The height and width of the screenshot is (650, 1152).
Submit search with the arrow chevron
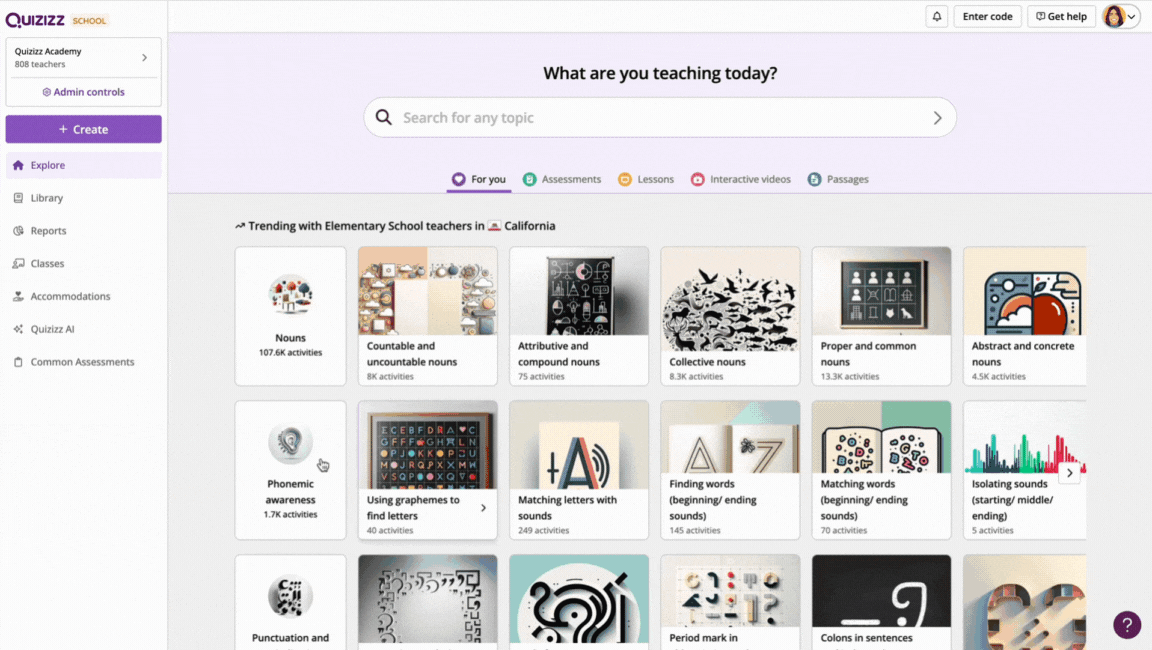(x=937, y=118)
